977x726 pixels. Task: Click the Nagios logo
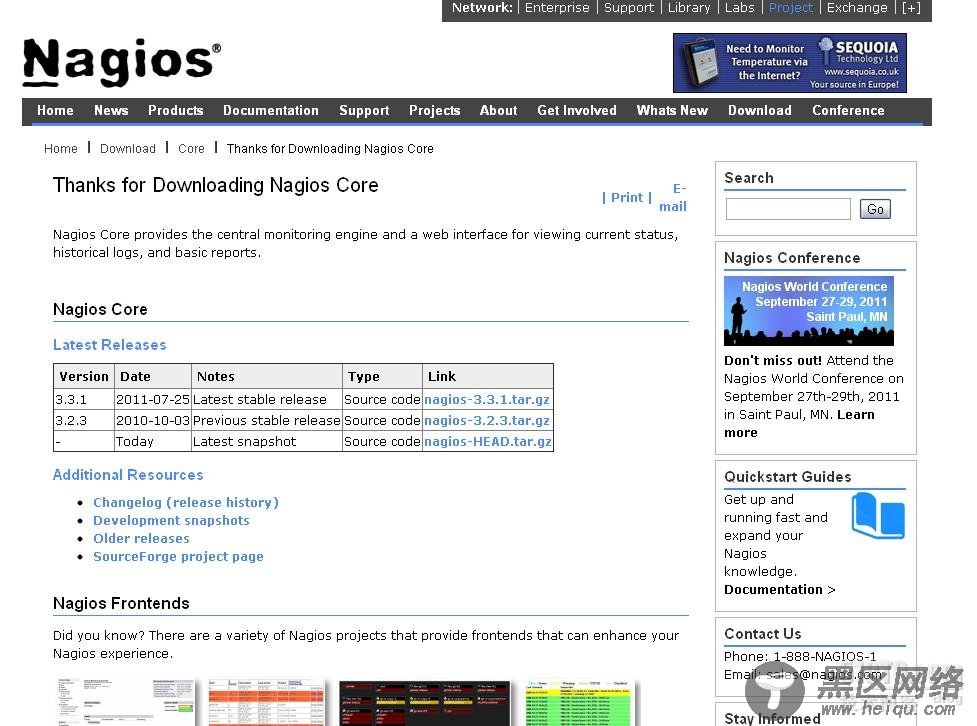coord(122,61)
